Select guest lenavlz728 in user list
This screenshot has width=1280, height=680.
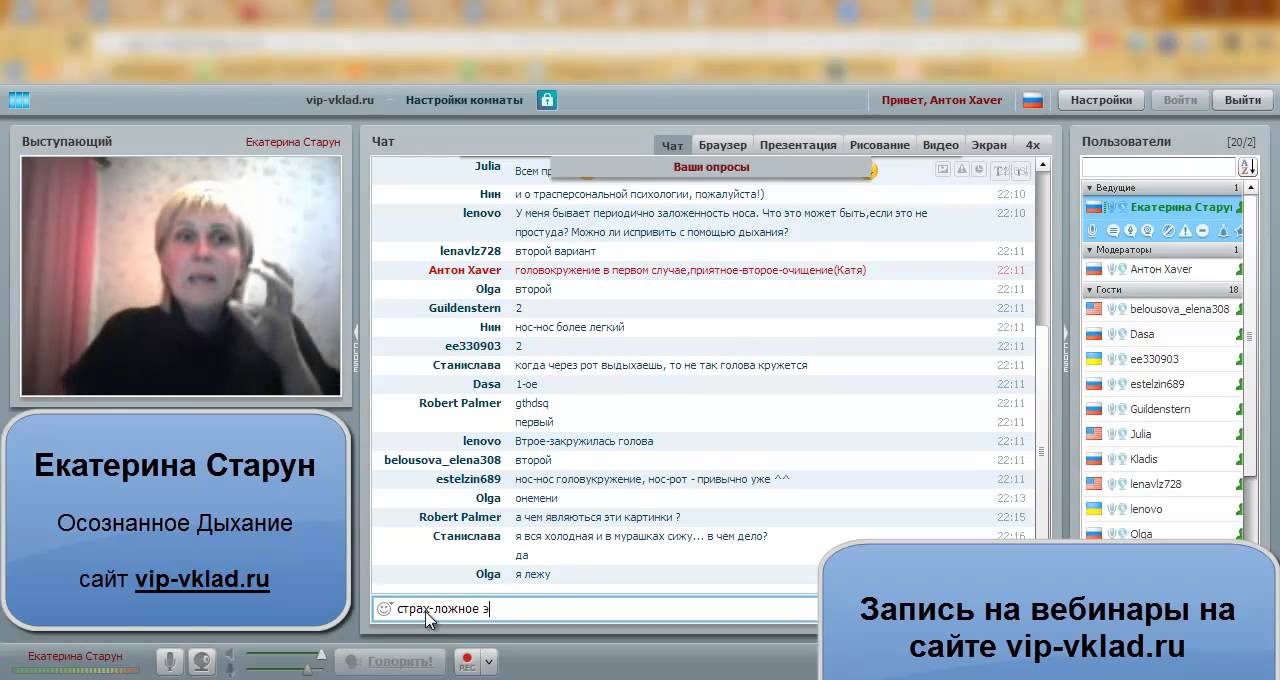click(1163, 484)
